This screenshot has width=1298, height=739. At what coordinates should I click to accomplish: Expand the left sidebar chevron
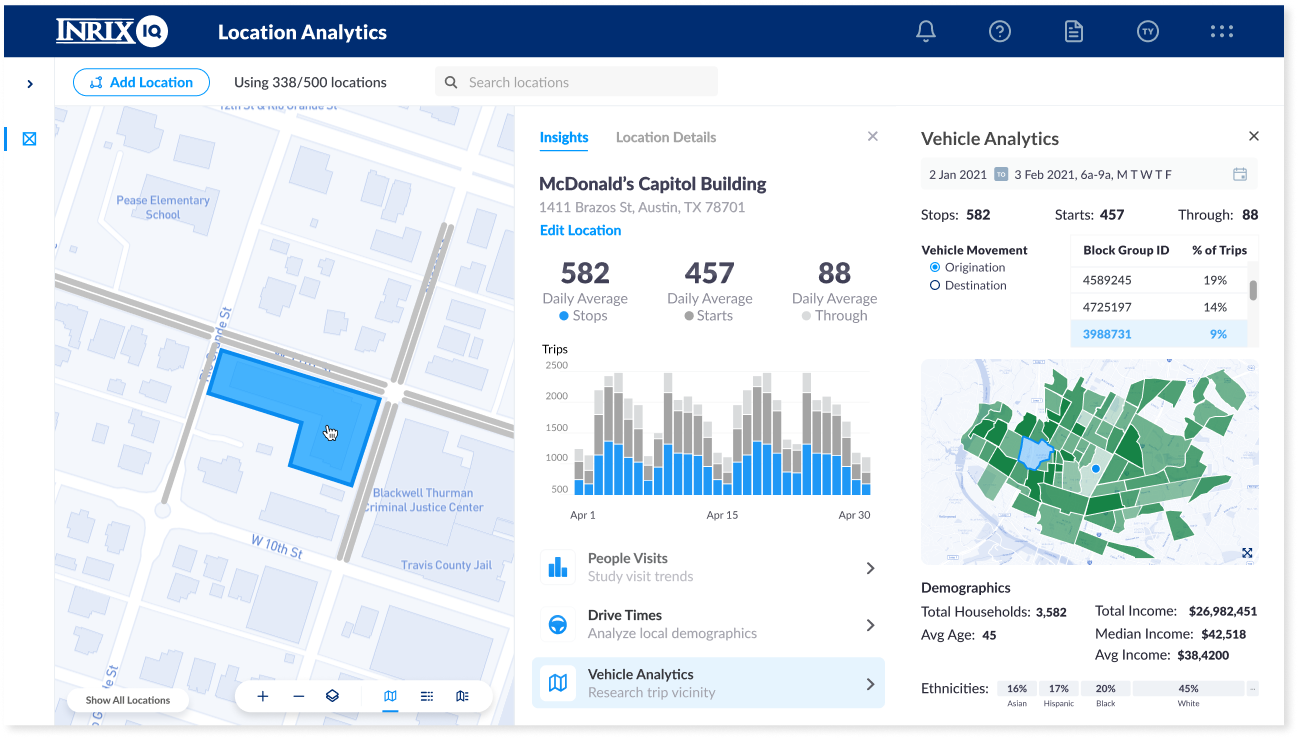click(x=30, y=84)
